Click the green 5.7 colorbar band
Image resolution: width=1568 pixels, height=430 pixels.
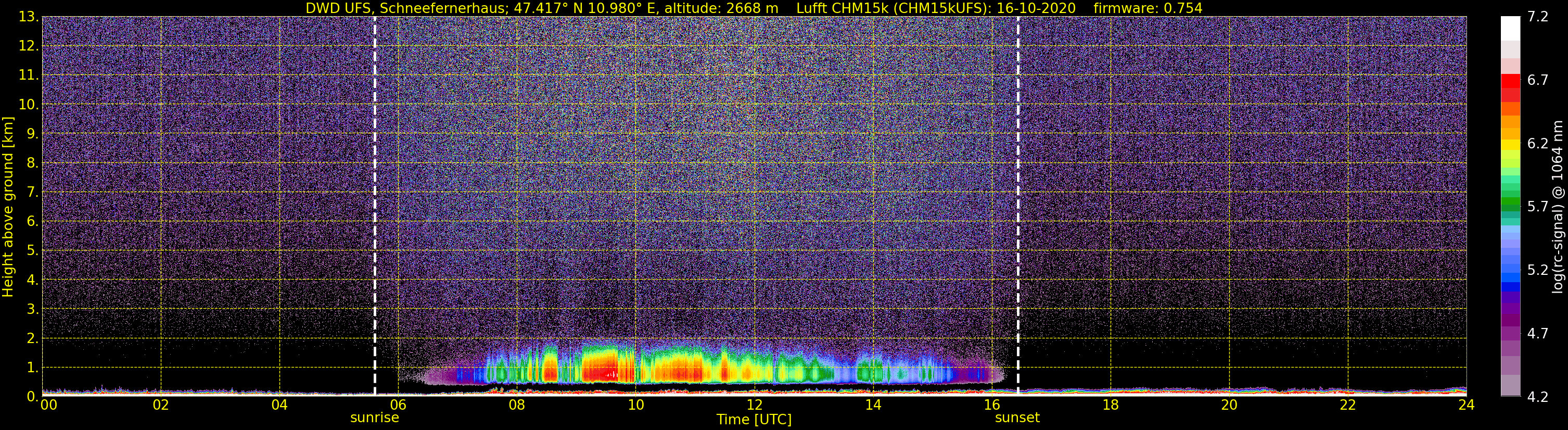[x=1510, y=205]
